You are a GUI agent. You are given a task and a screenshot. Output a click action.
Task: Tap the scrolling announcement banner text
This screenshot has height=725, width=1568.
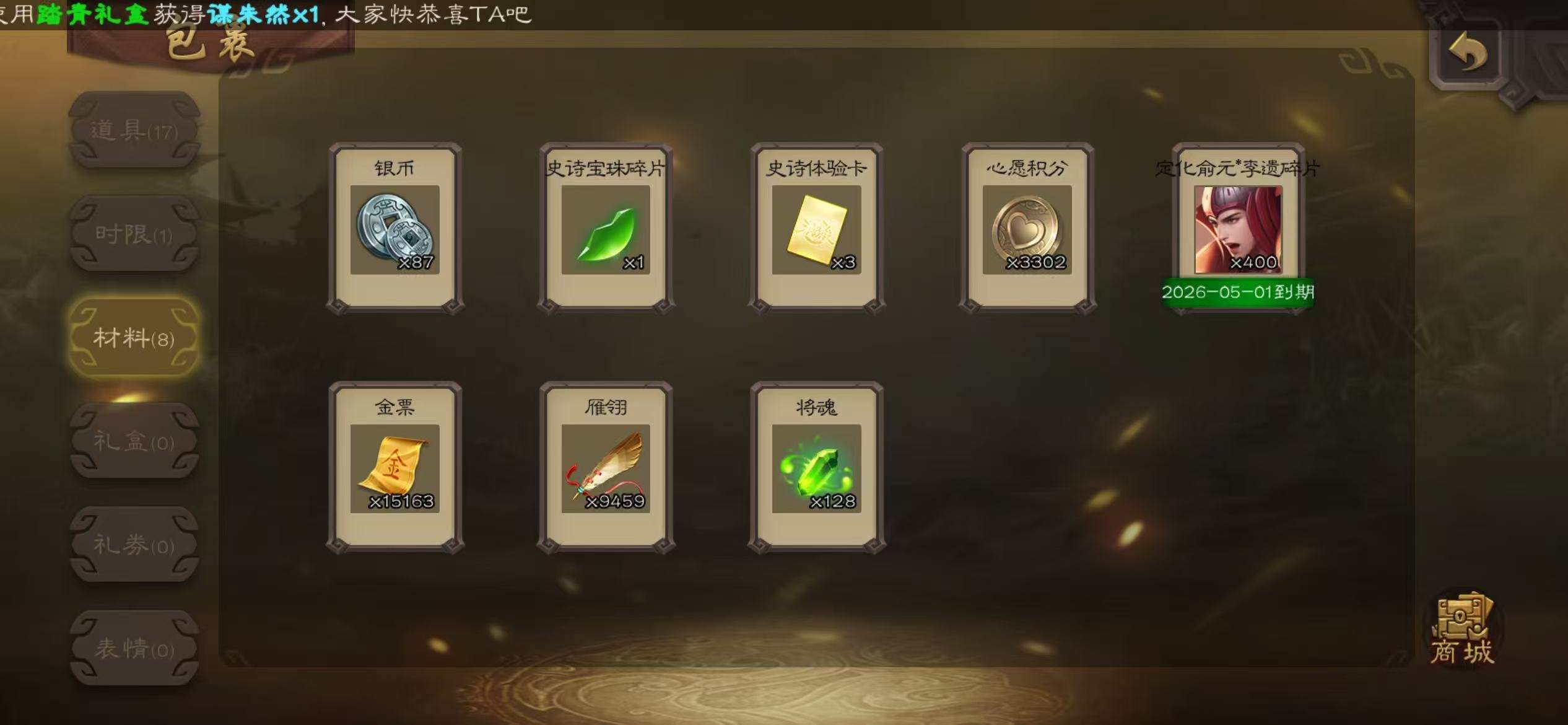265,14
